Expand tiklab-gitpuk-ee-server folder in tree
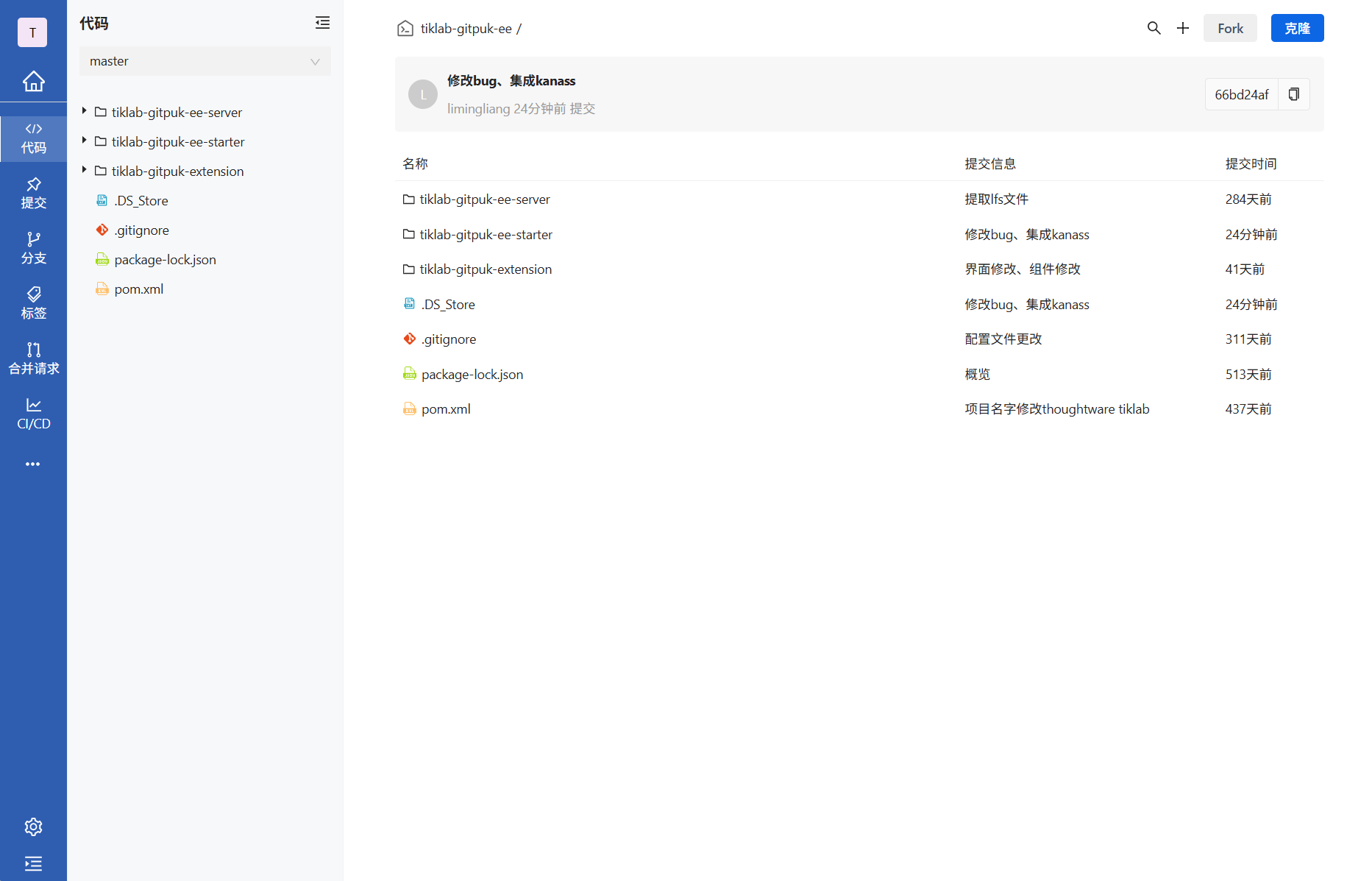Image resolution: width=1372 pixels, height=881 pixels. tap(84, 111)
